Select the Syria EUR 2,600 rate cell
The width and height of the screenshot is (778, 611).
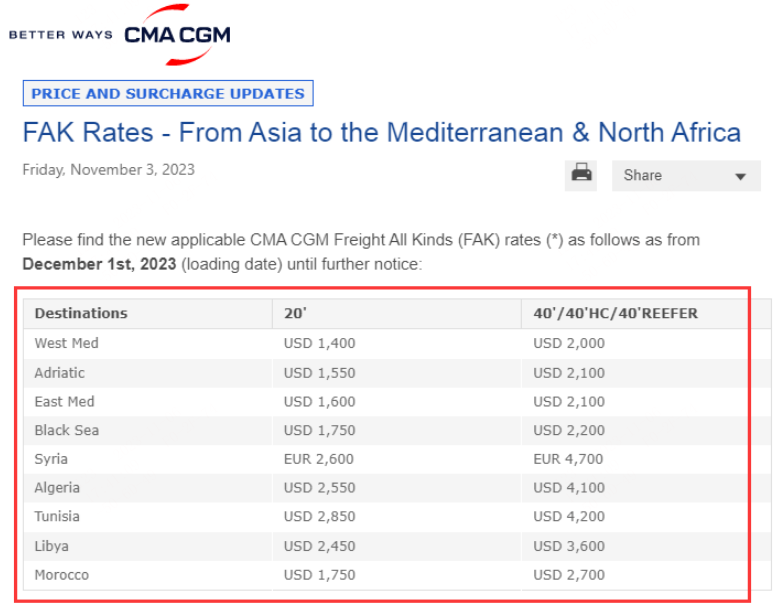click(396, 459)
